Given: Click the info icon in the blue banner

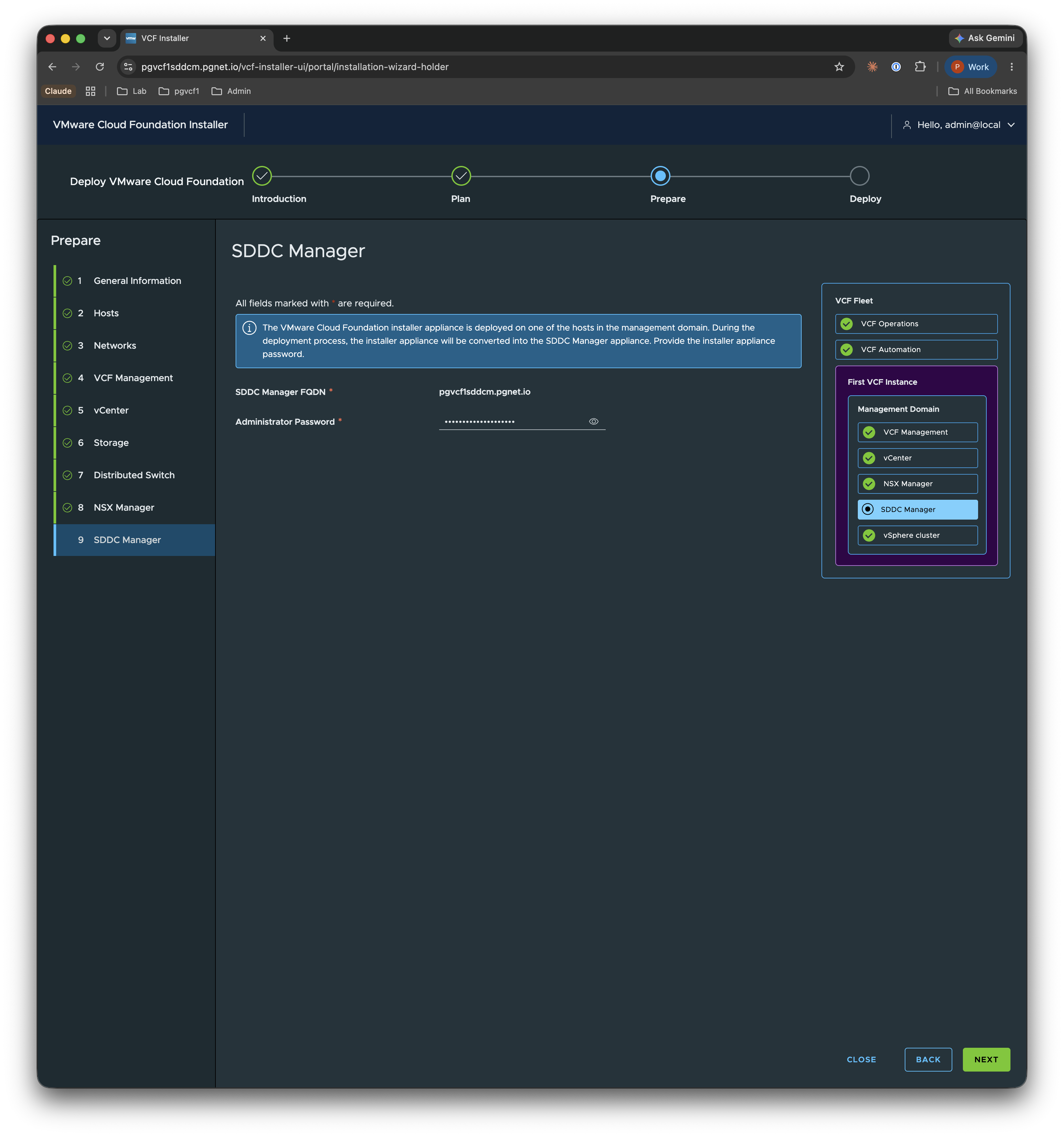Looking at the screenshot, I should 249,328.
